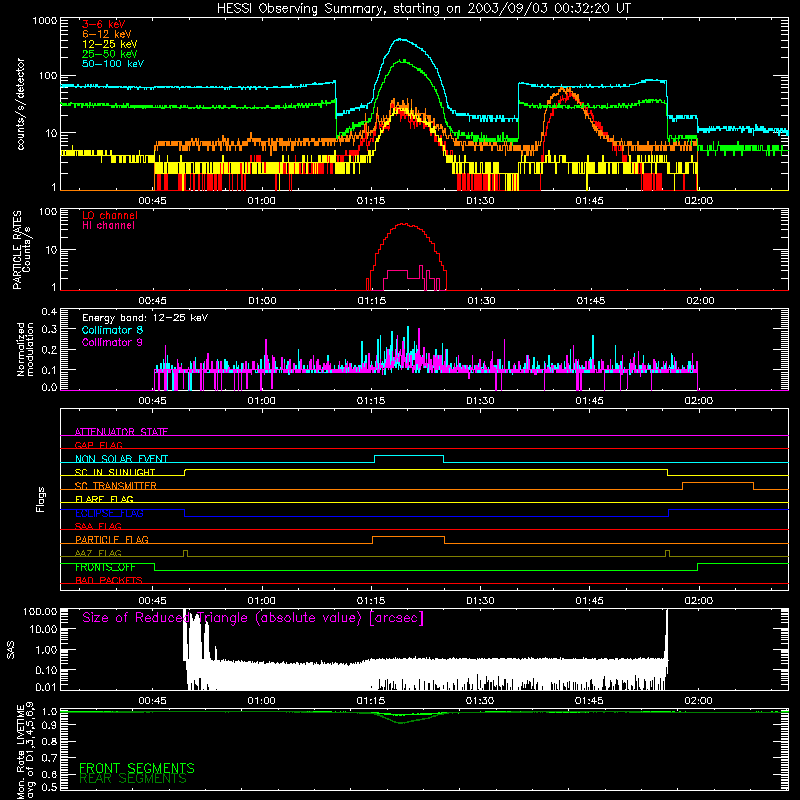
Task: Select the FLARE FLAG label
Action: click(104, 499)
